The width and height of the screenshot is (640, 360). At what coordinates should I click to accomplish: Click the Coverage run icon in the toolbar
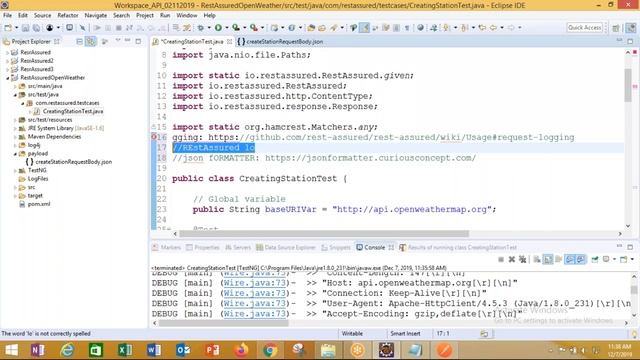click(236, 28)
